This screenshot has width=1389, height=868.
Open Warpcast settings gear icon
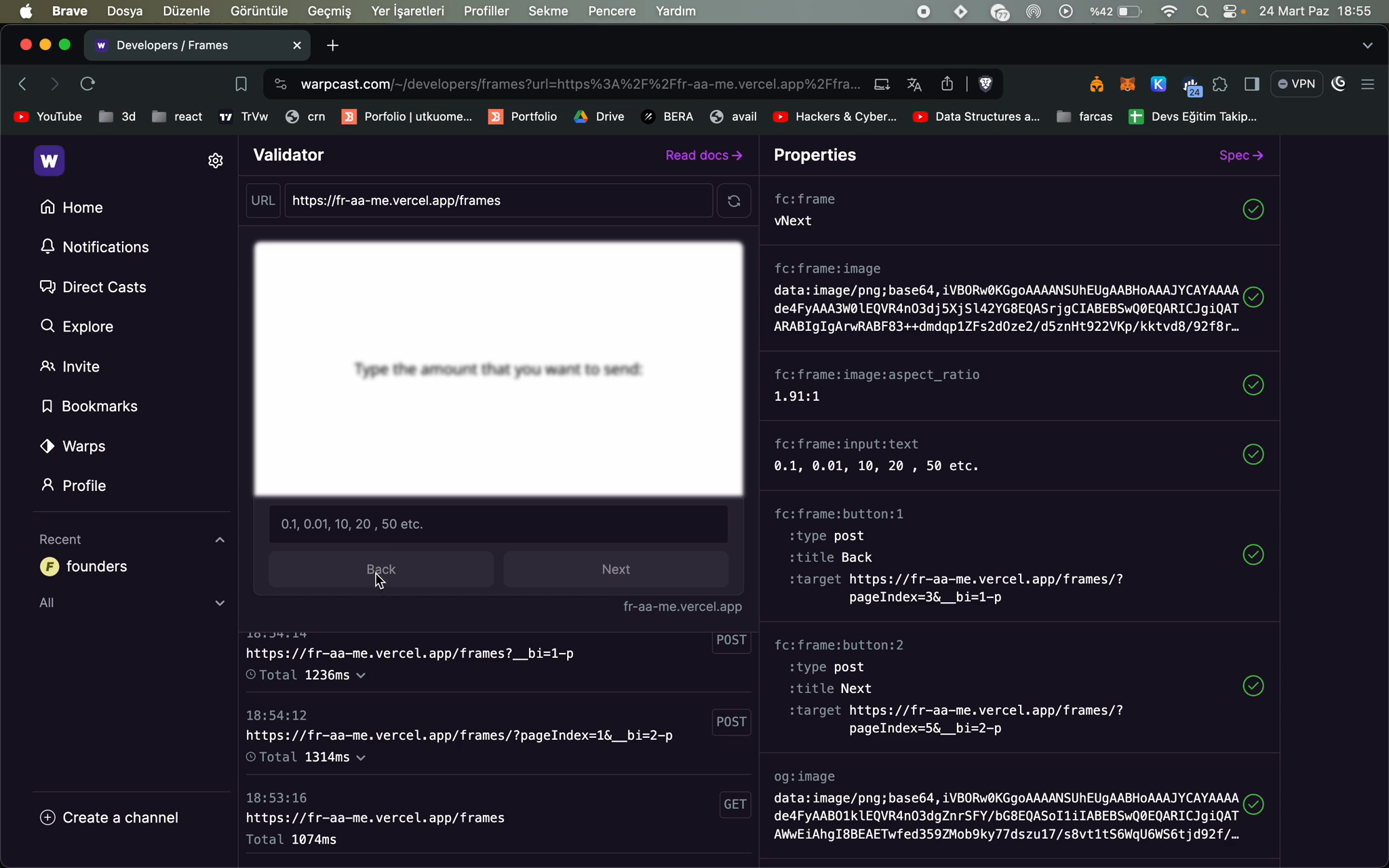[216, 161]
